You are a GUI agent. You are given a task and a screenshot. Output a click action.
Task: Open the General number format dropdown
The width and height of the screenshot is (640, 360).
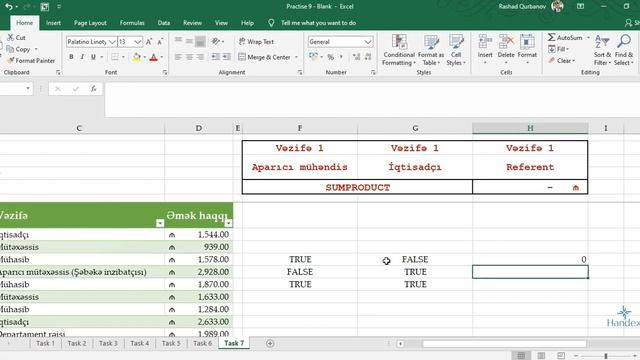tap(368, 42)
